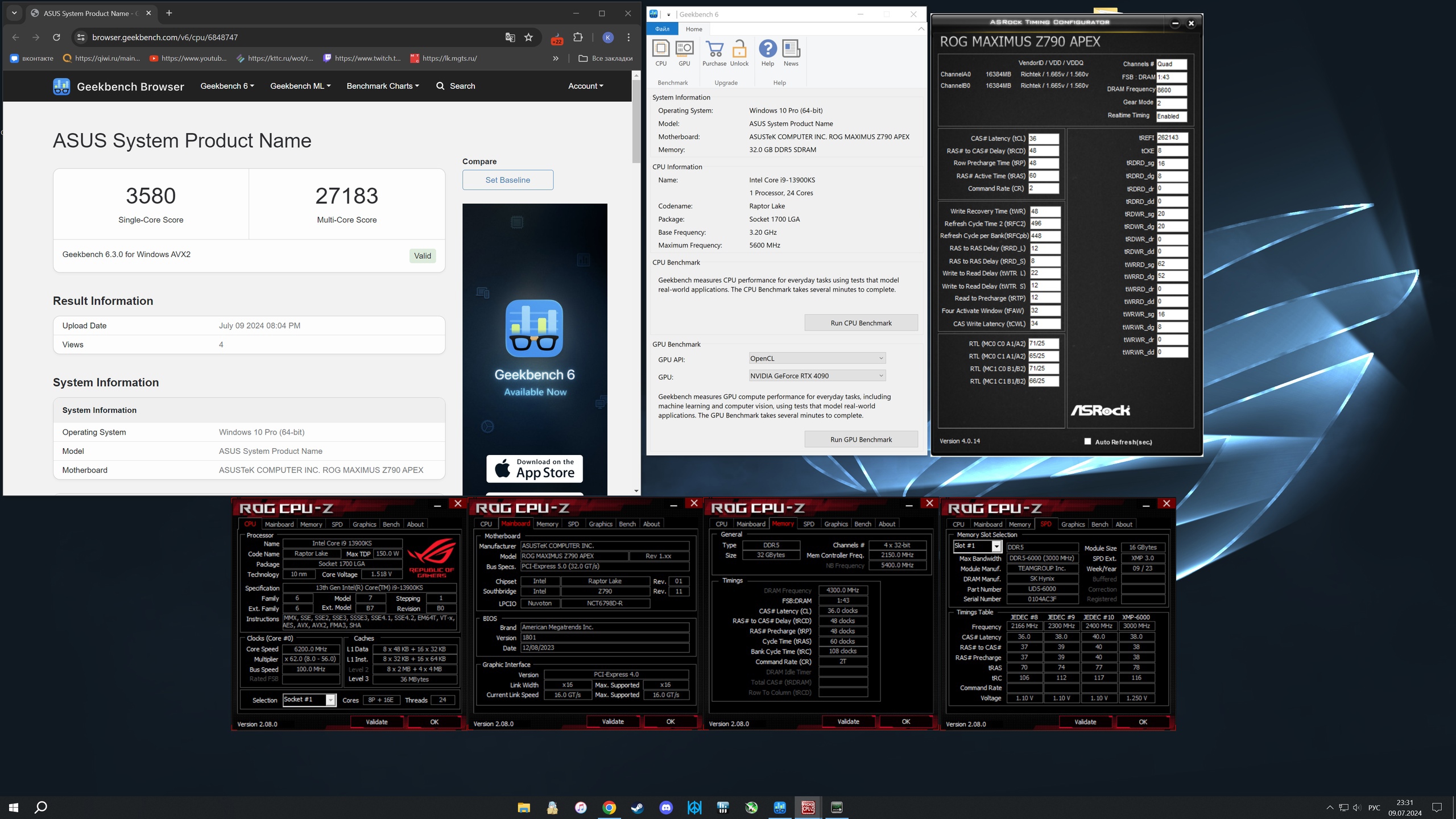Open the NVIDIA GeForce RTX 4090 GPU dropdown

point(817,375)
